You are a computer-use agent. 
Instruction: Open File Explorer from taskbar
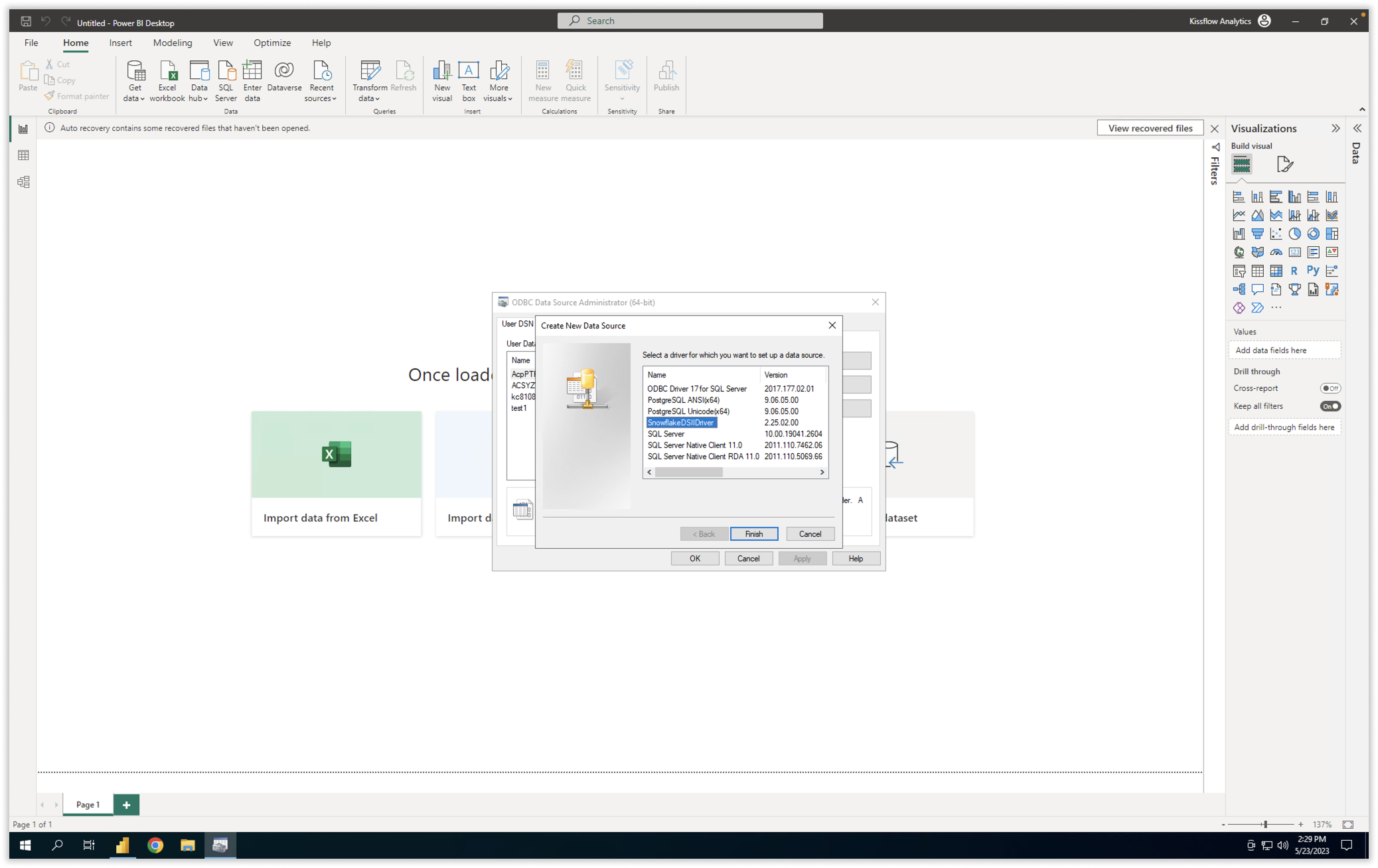pyautogui.click(x=188, y=845)
